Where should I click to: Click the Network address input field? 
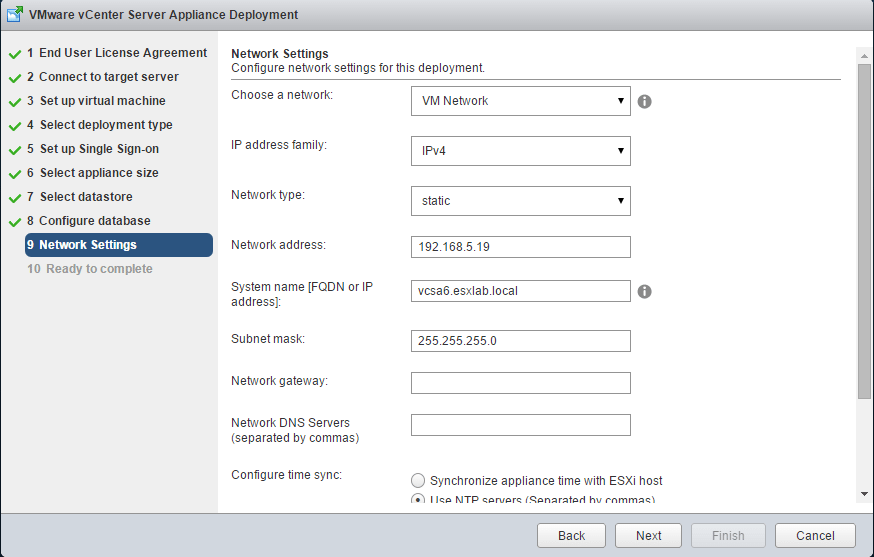click(521, 247)
